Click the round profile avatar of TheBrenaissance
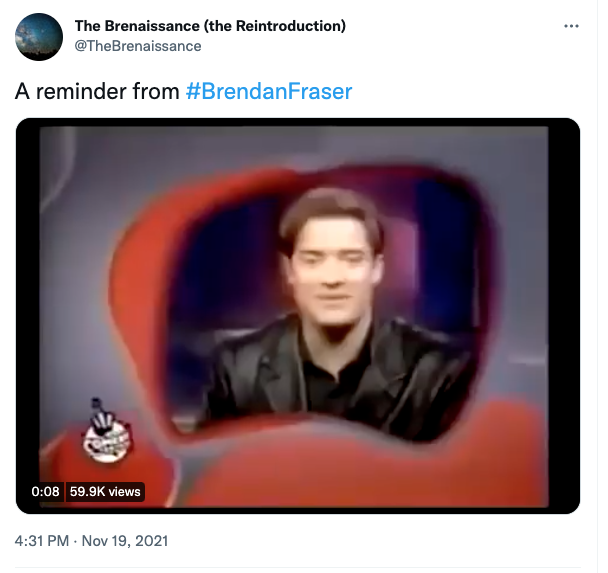The width and height of the screenshot is (608, 573). pos(39,37)
